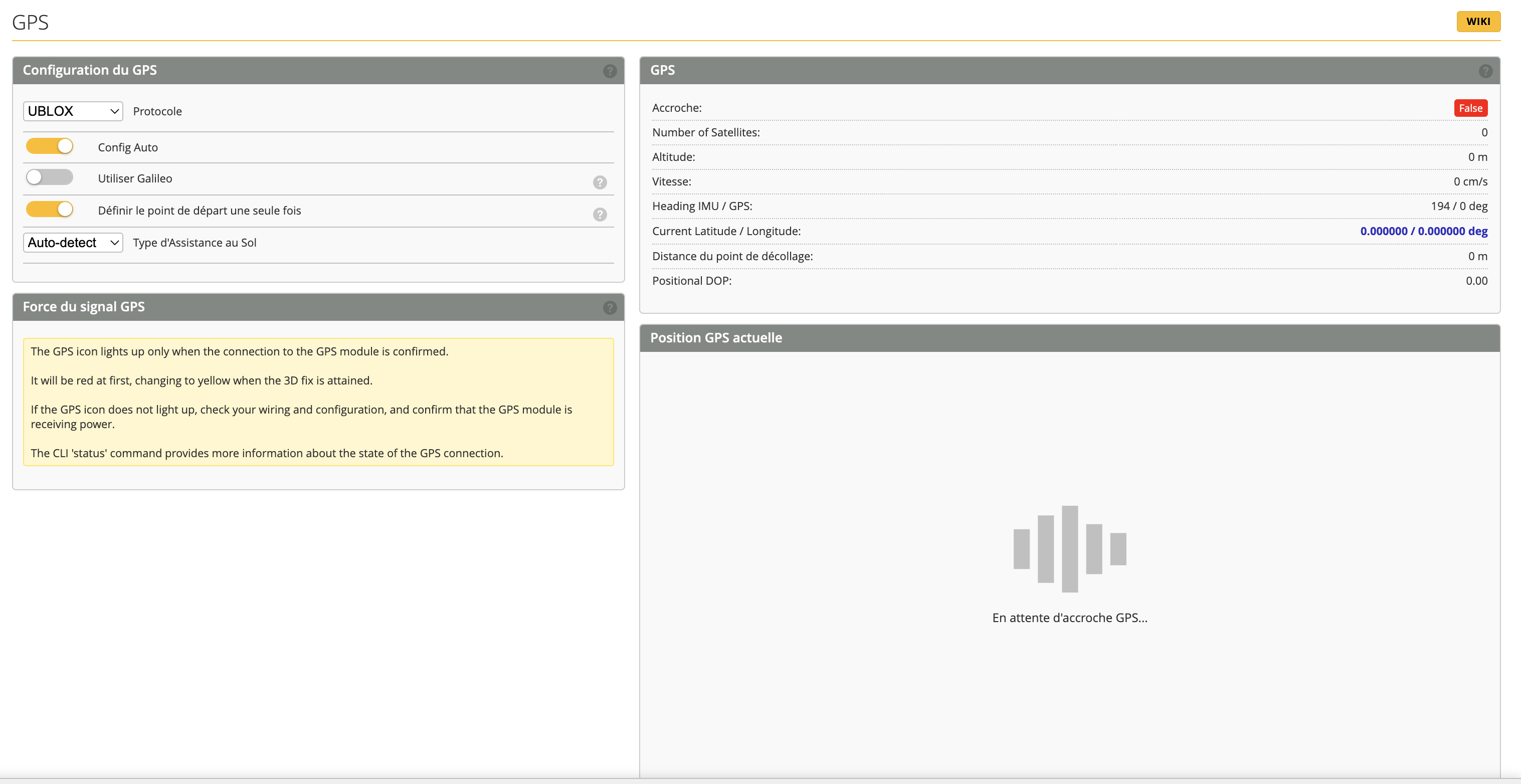Click the WIKI button

1477,21
